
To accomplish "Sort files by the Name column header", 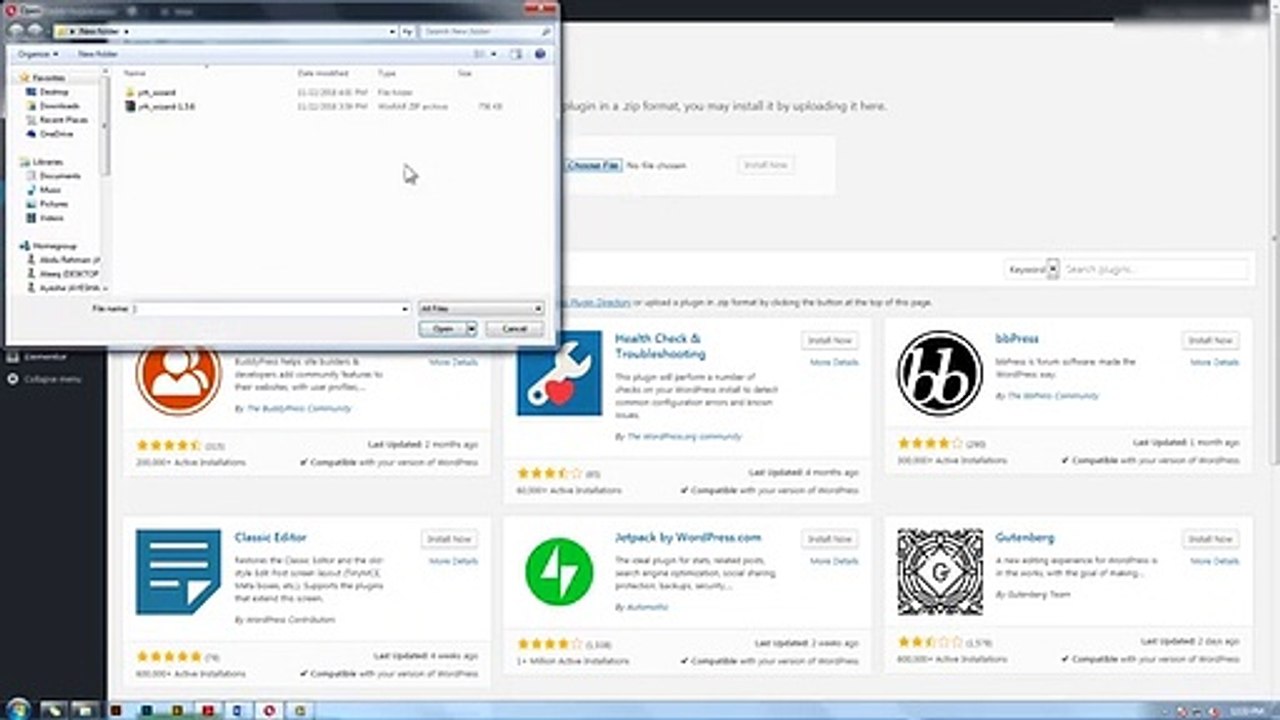I will [x=135, y=74].
